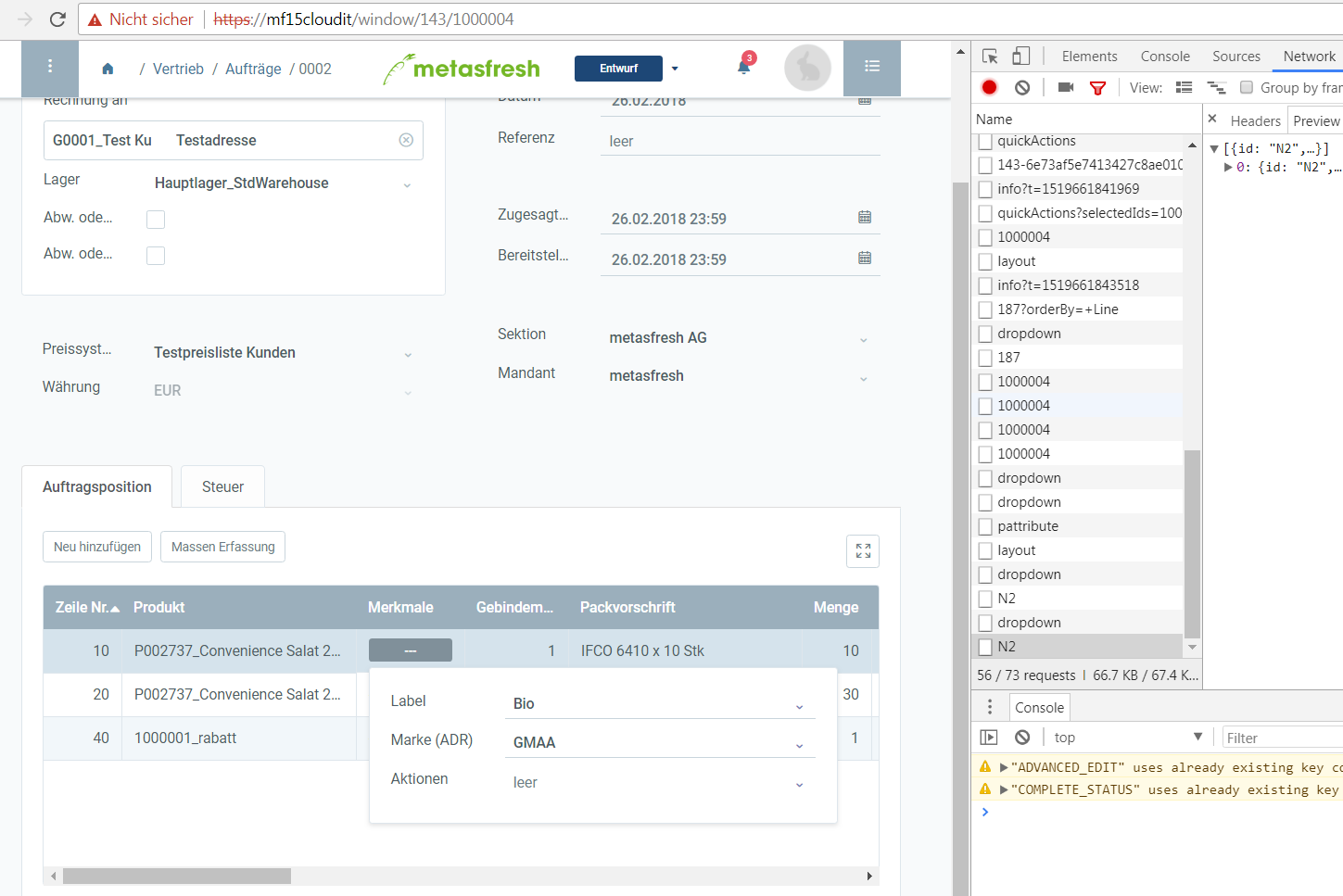Open the Console panel in DevTools
The width and height of the screenshot is (1343, 896).
coord(1164,56)
